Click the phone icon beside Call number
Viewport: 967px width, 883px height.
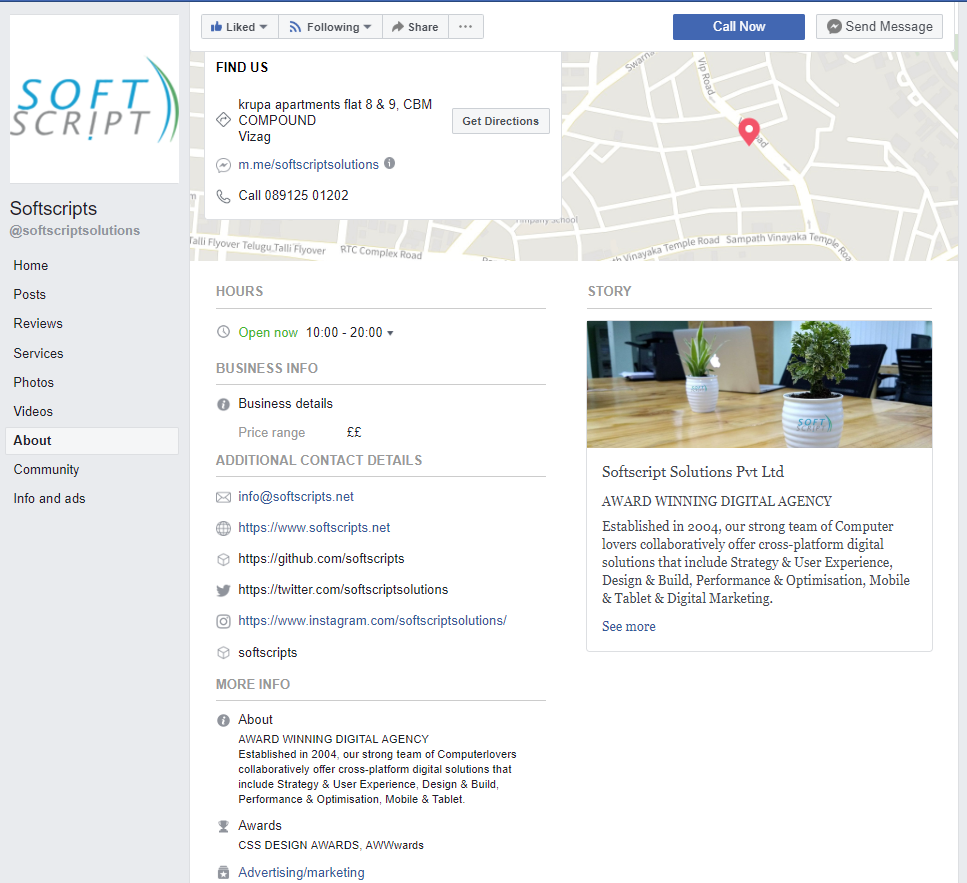point(223,196)
